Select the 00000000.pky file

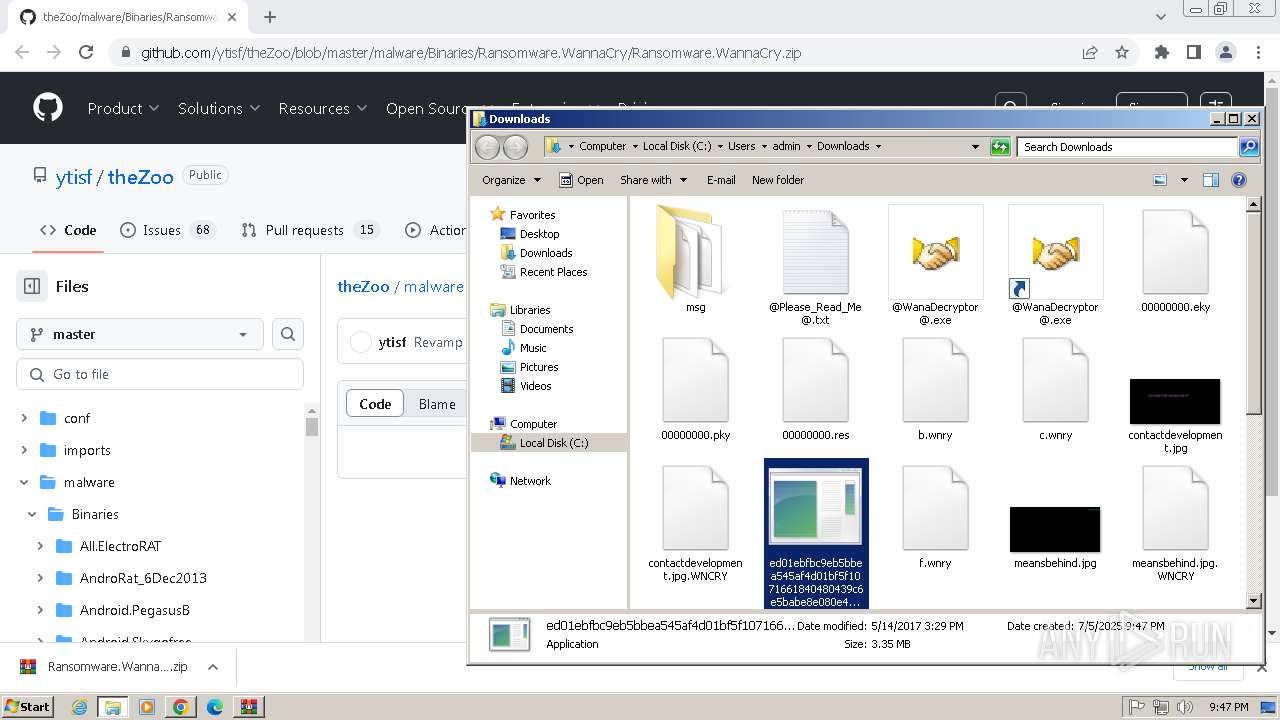[695, 382]
